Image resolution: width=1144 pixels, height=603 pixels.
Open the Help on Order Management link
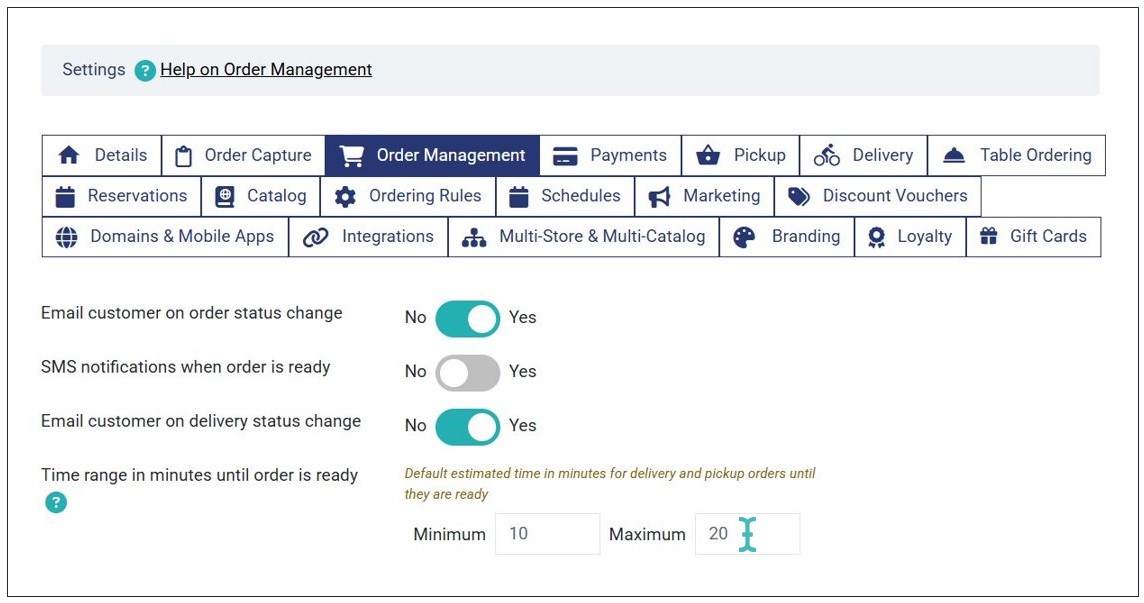266,70
